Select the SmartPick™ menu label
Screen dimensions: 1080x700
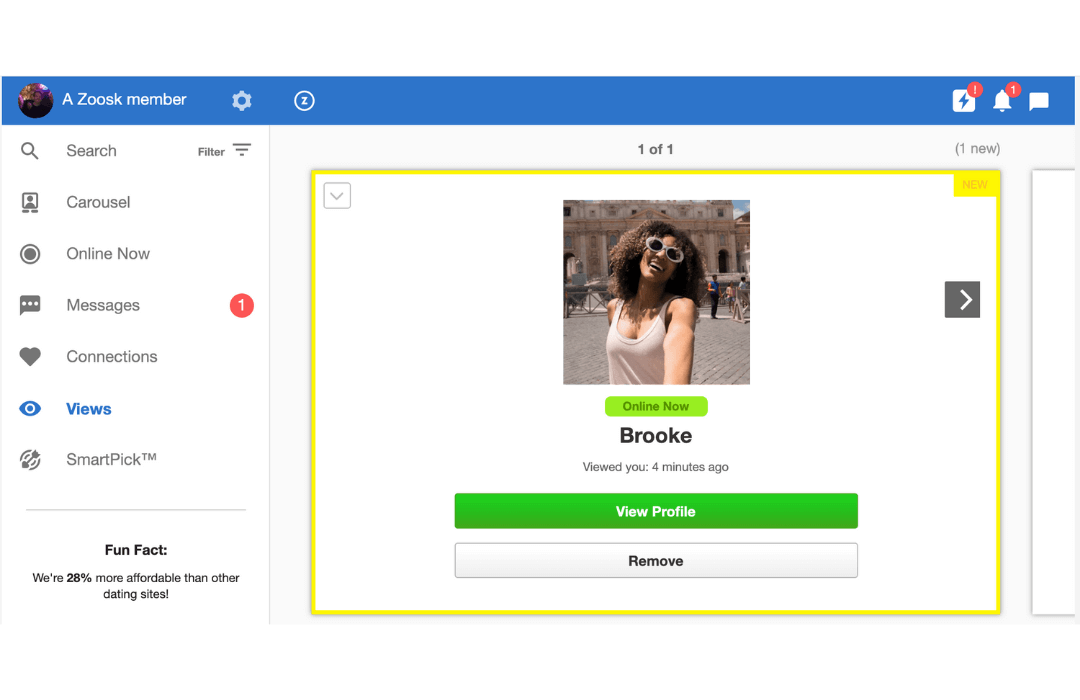pyautogui.click(x=111, y=460)
